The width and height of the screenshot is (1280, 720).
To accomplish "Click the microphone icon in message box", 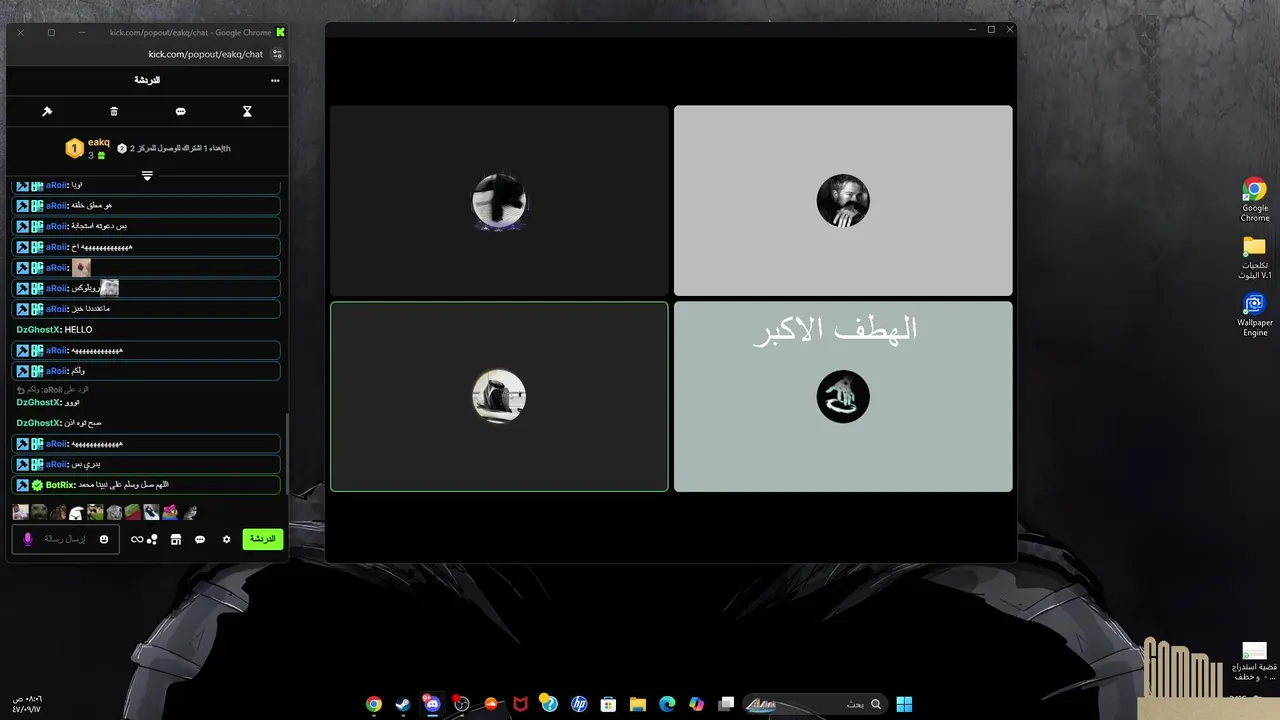I will [28, 539].
